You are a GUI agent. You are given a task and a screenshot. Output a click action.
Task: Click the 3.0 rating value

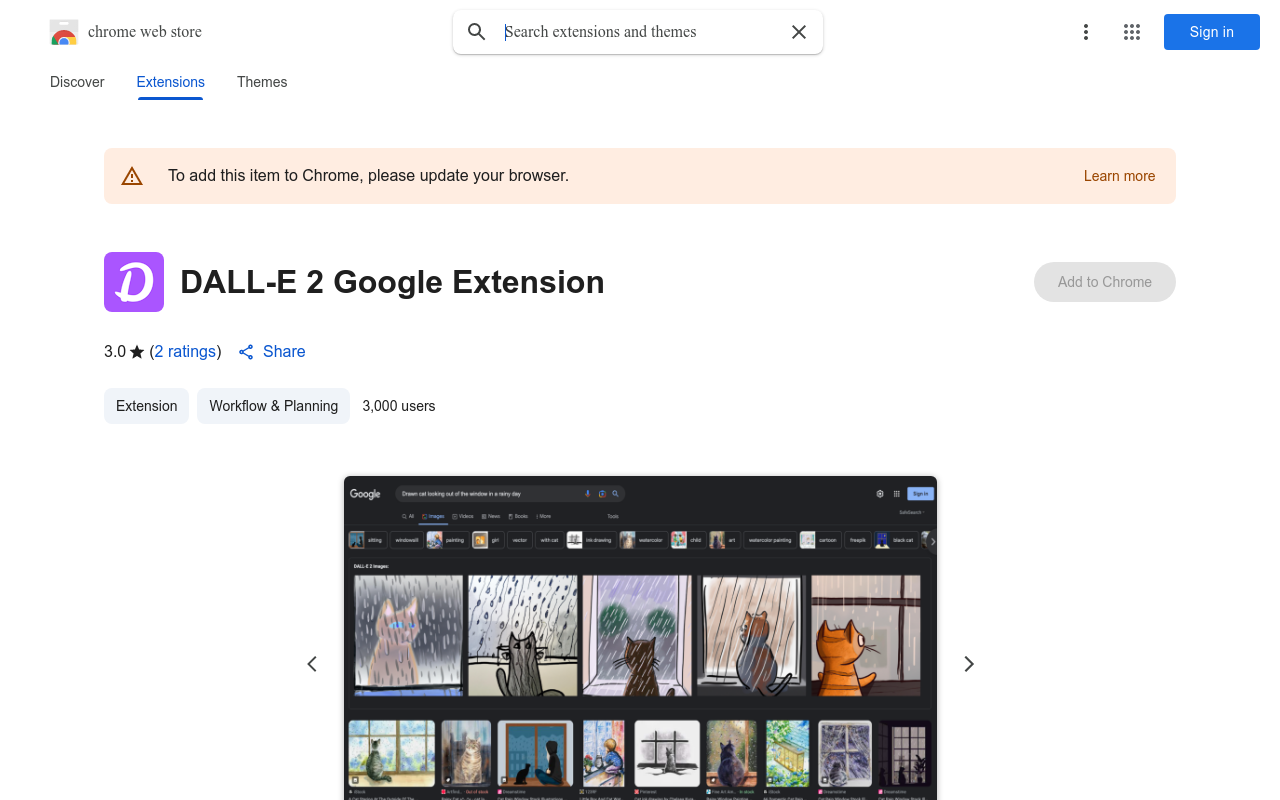115,352
